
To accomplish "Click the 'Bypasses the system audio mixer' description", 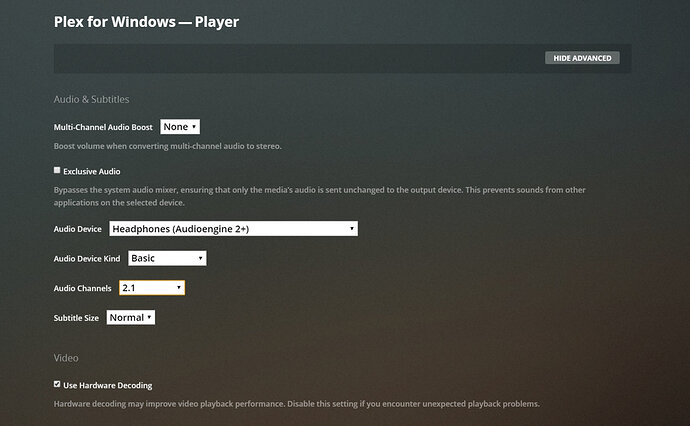I will point(319,196).
